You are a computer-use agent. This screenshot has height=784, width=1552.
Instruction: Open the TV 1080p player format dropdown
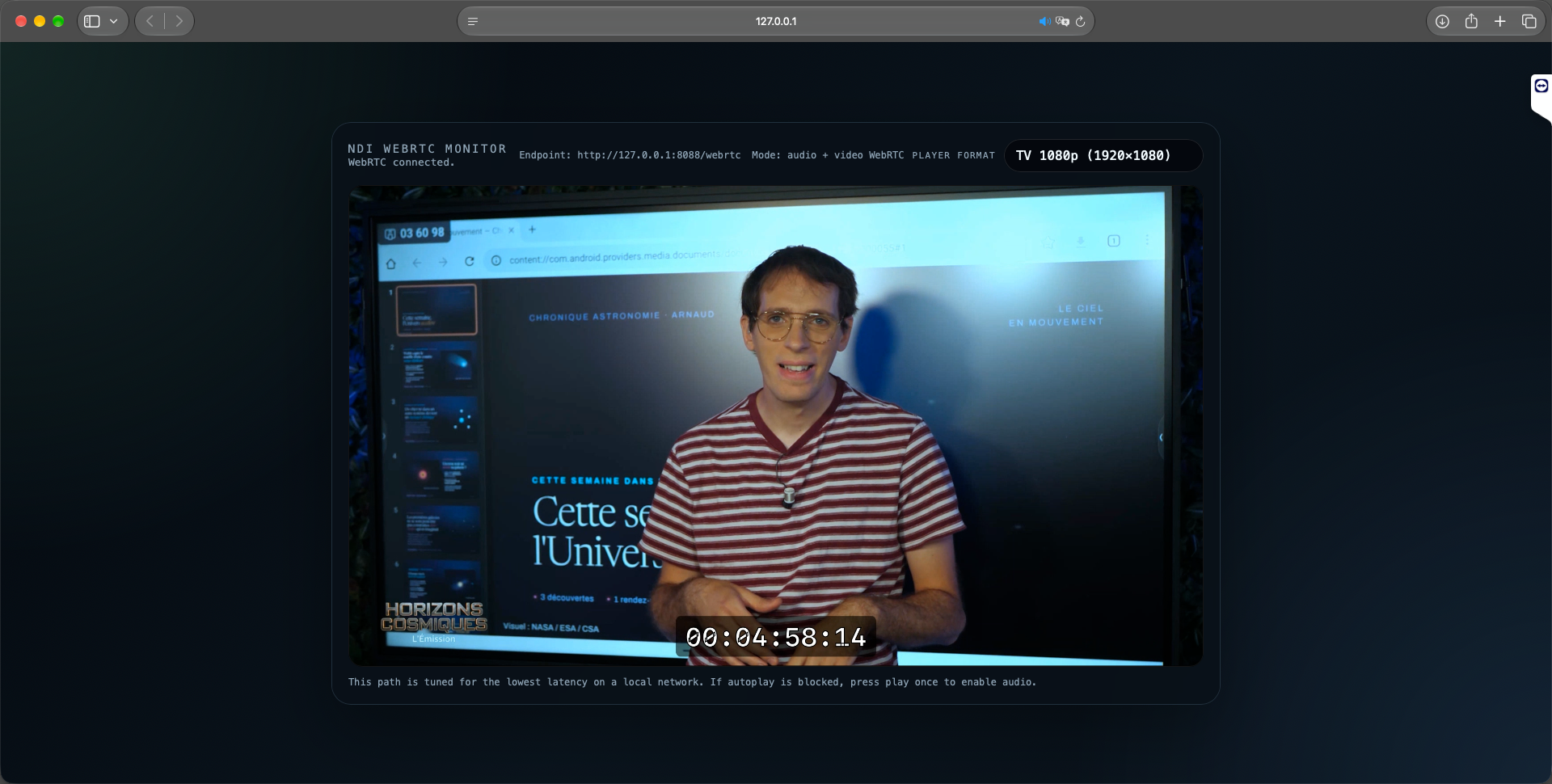point(1103,155)
